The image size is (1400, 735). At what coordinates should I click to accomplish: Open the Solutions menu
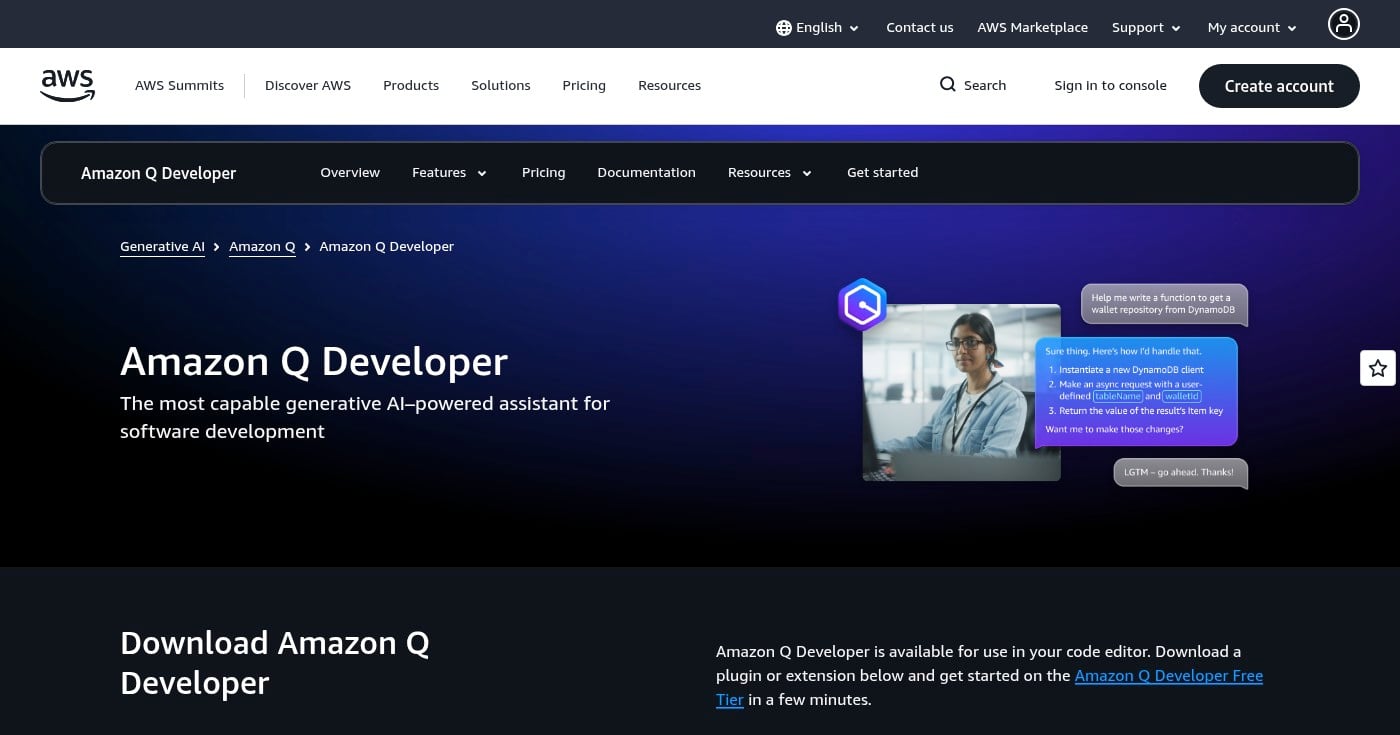click(x=501, y=86)
